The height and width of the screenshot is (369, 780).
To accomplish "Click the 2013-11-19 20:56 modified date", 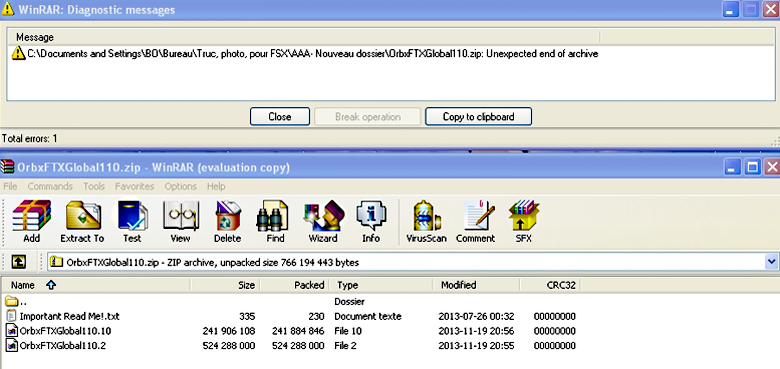I will 476,331.
